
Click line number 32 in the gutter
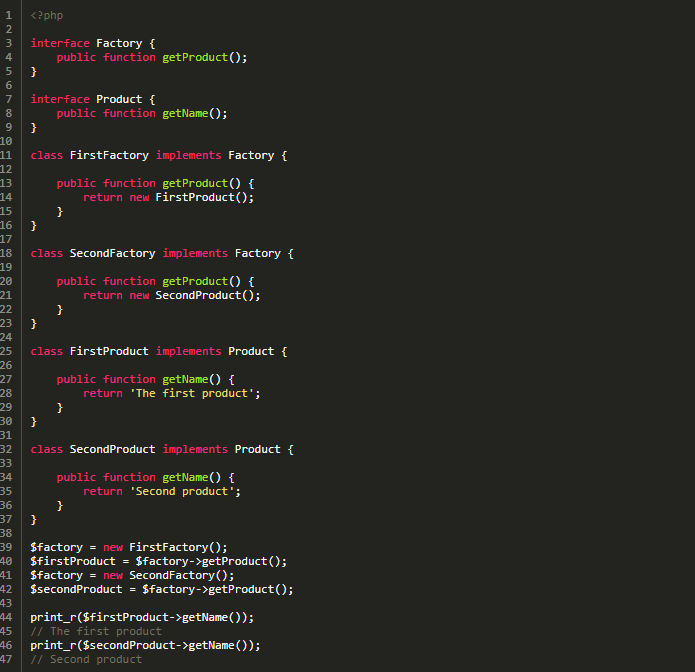tap(7, 449)
